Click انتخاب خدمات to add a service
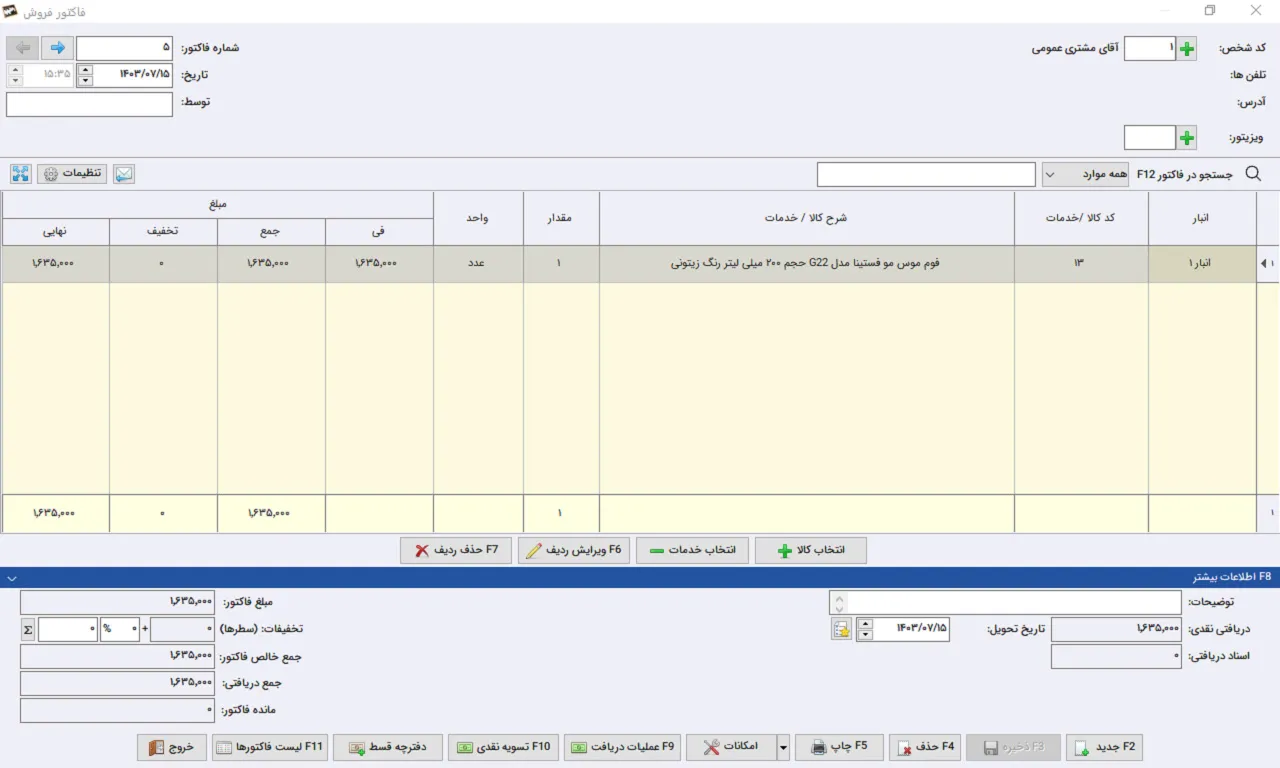Screen dimensions: 1280x768 (x=692, y=551)
